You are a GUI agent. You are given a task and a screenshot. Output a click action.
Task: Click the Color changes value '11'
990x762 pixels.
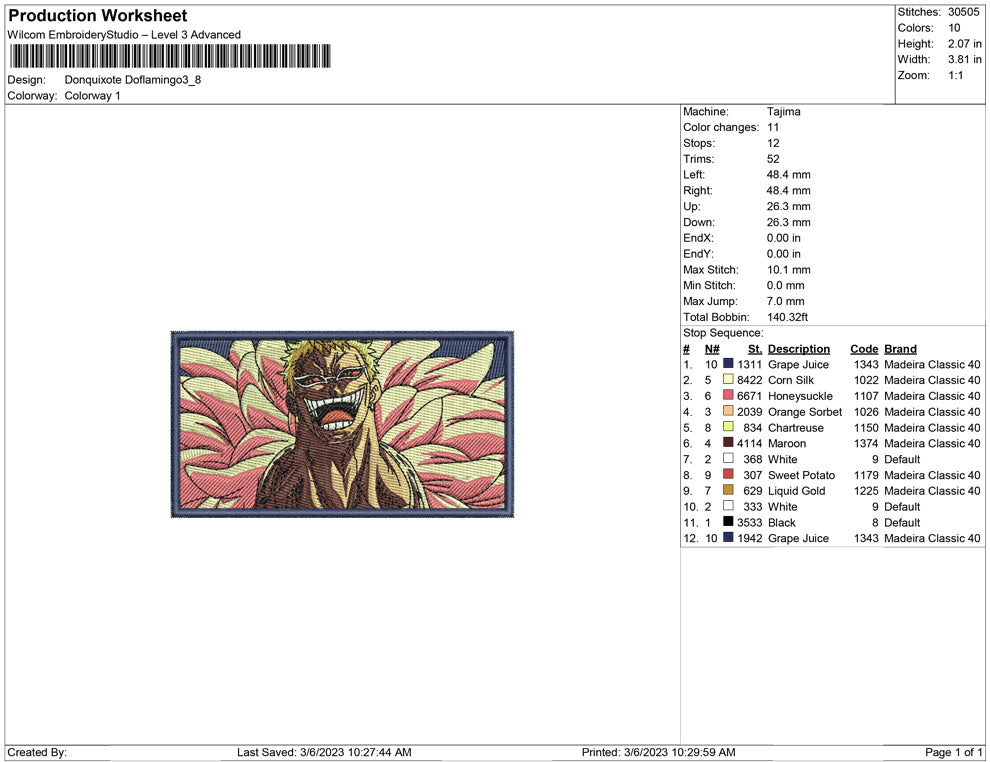click(x=773, y=128)
